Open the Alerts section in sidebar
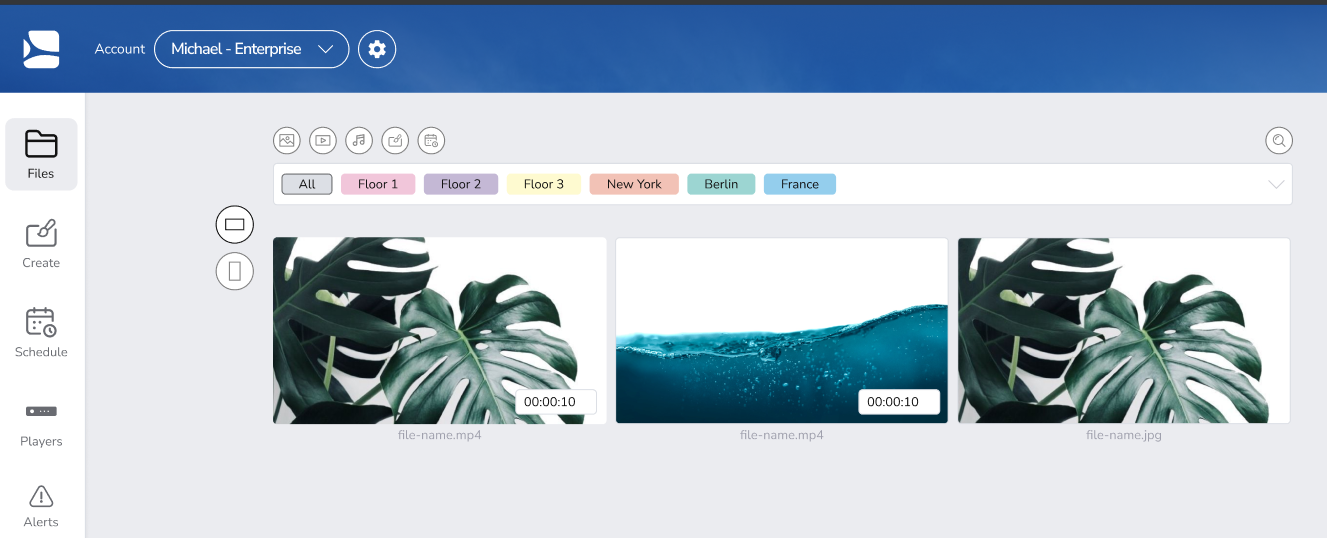 (41, 506)
